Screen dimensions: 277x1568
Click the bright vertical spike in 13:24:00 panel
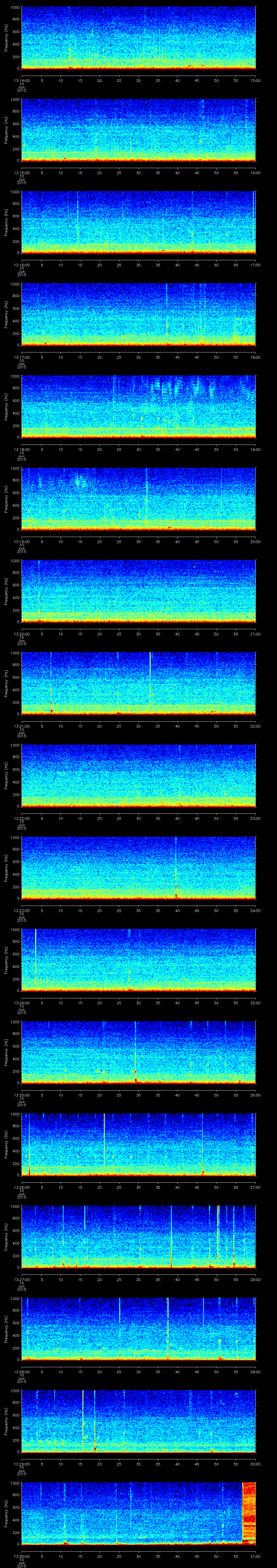click(x=36, y=956)
